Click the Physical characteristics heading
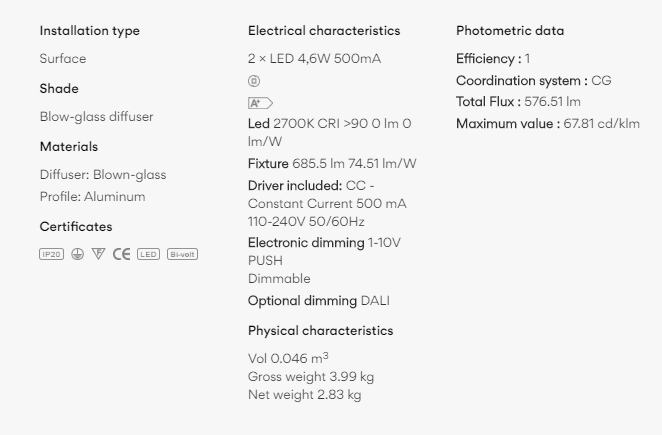The width and height of the screenshot is (662, 435). tap(320, 331)
